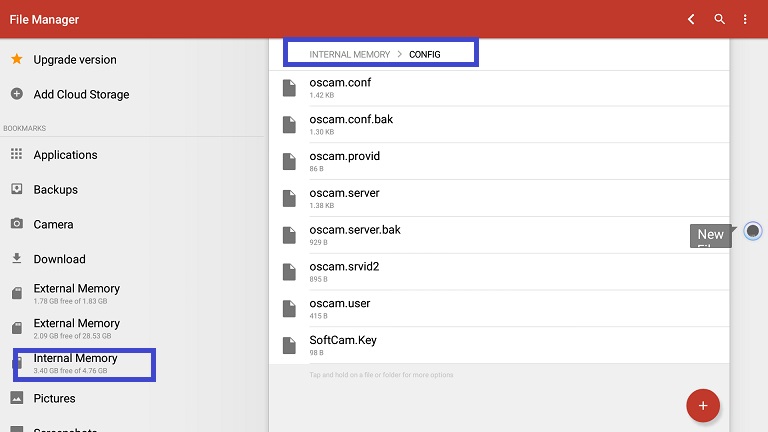Open External Memory with 28.53 GB
This screenshot has width=768, height=432.
click(76, 328)
